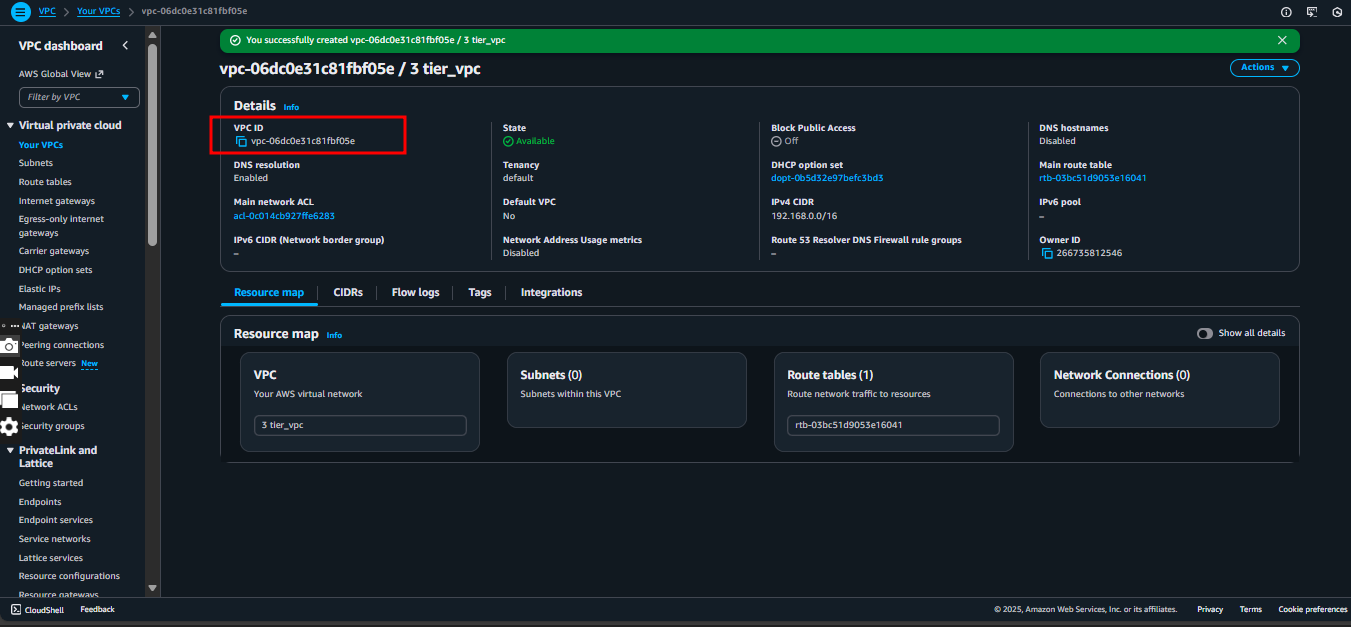Switch to the Flow logs tab
The height and width of the screenshot is (627, 1351).
click(415, 292)
